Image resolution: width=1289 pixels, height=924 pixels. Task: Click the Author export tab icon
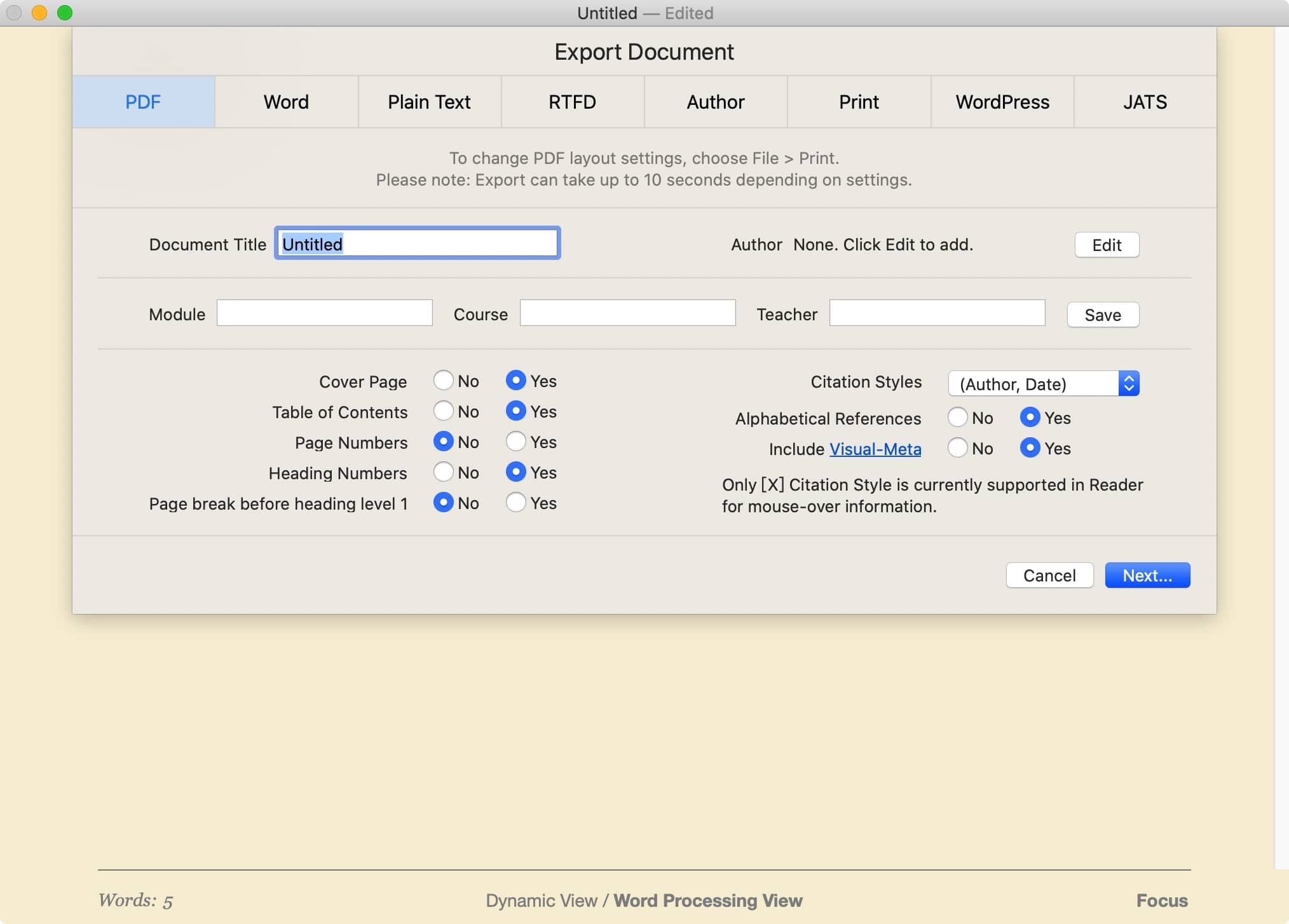coord(715,100)
